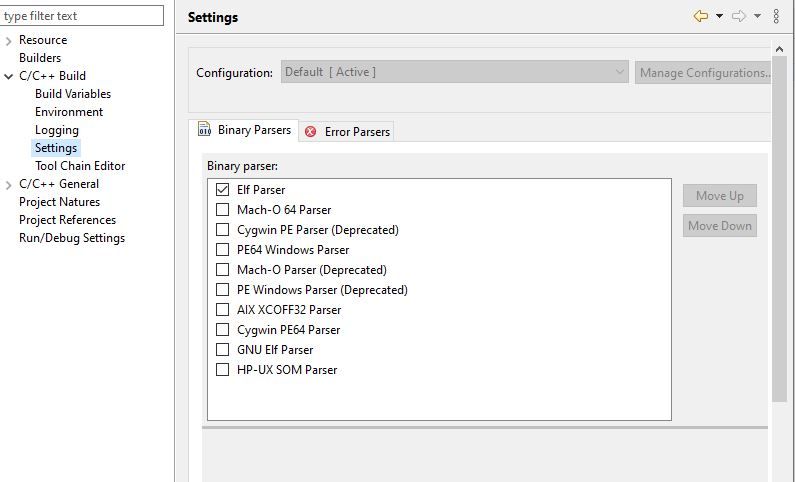
Task: Click the Move Up button
Action: coord(719,196)
